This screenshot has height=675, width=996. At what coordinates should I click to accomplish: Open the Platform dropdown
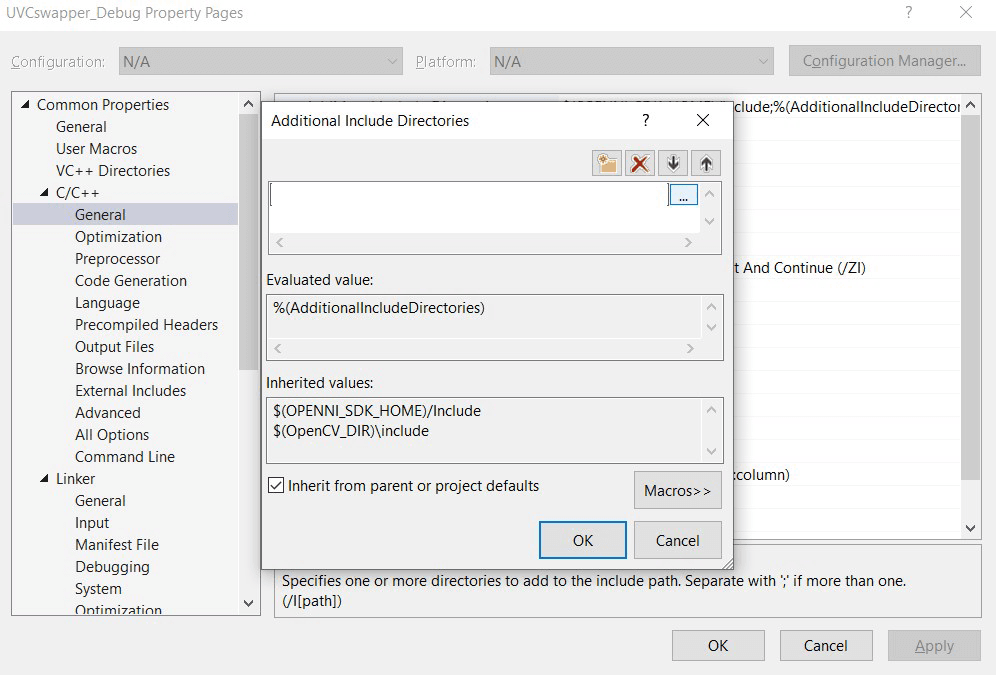[631, 62]
